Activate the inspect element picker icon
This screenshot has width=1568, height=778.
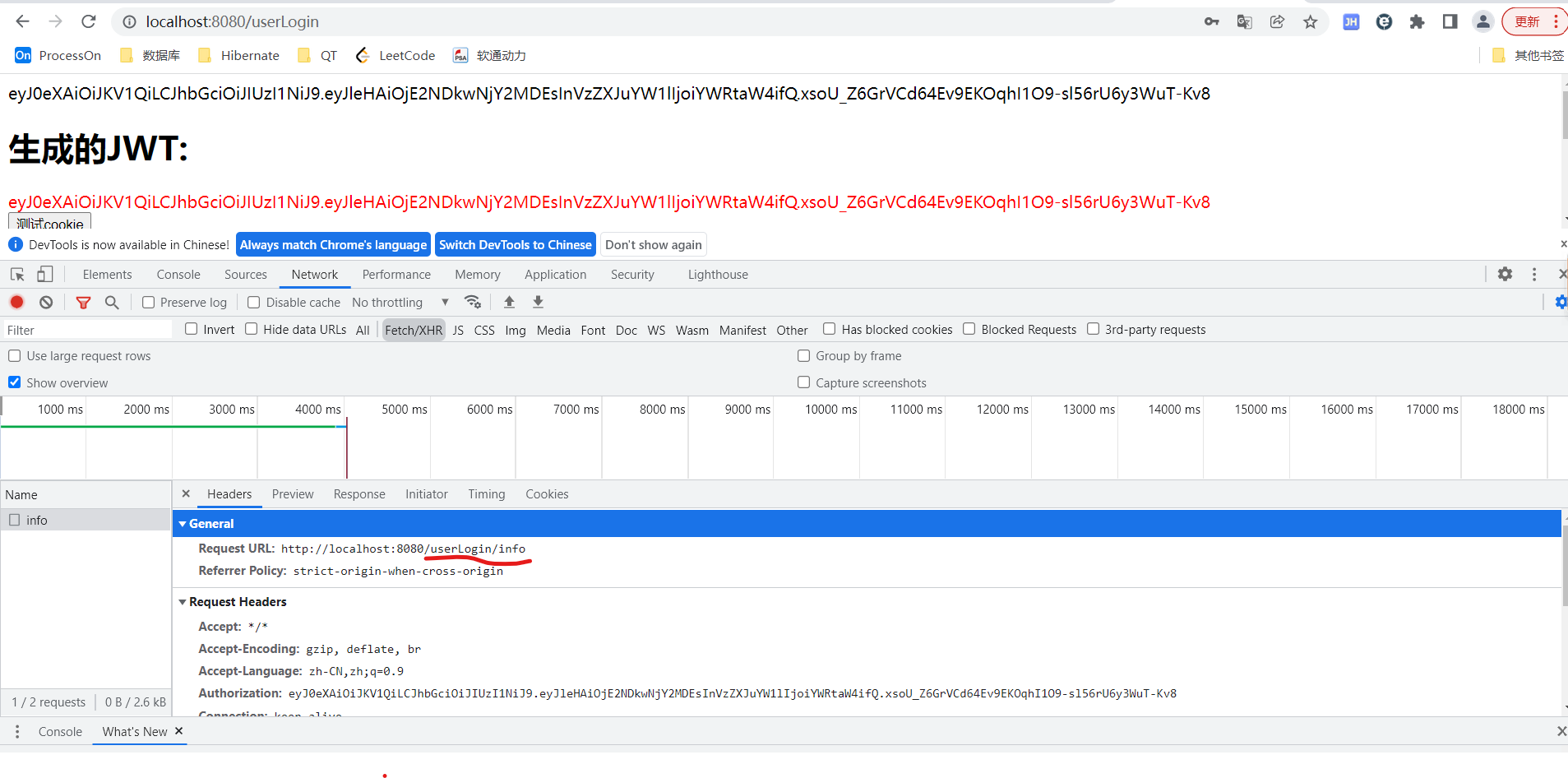pos(17,275)
